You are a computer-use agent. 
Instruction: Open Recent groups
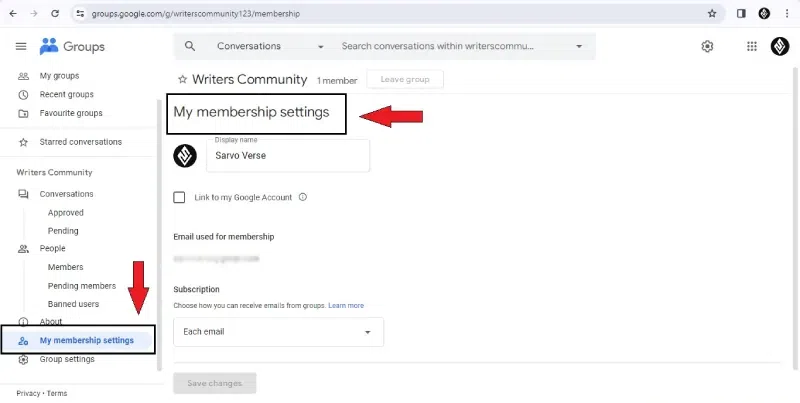click(67, 94)
